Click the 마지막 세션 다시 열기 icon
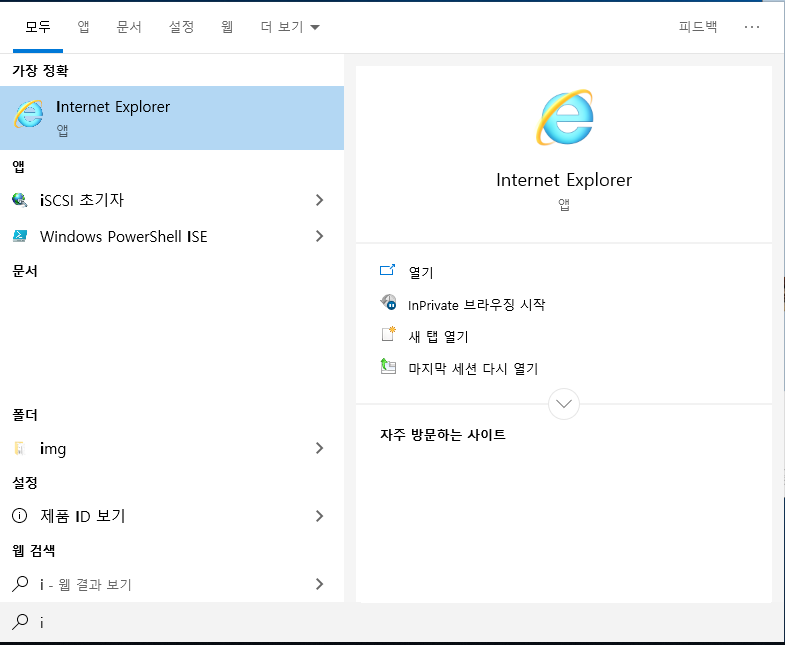 click(x=389, y=368)
